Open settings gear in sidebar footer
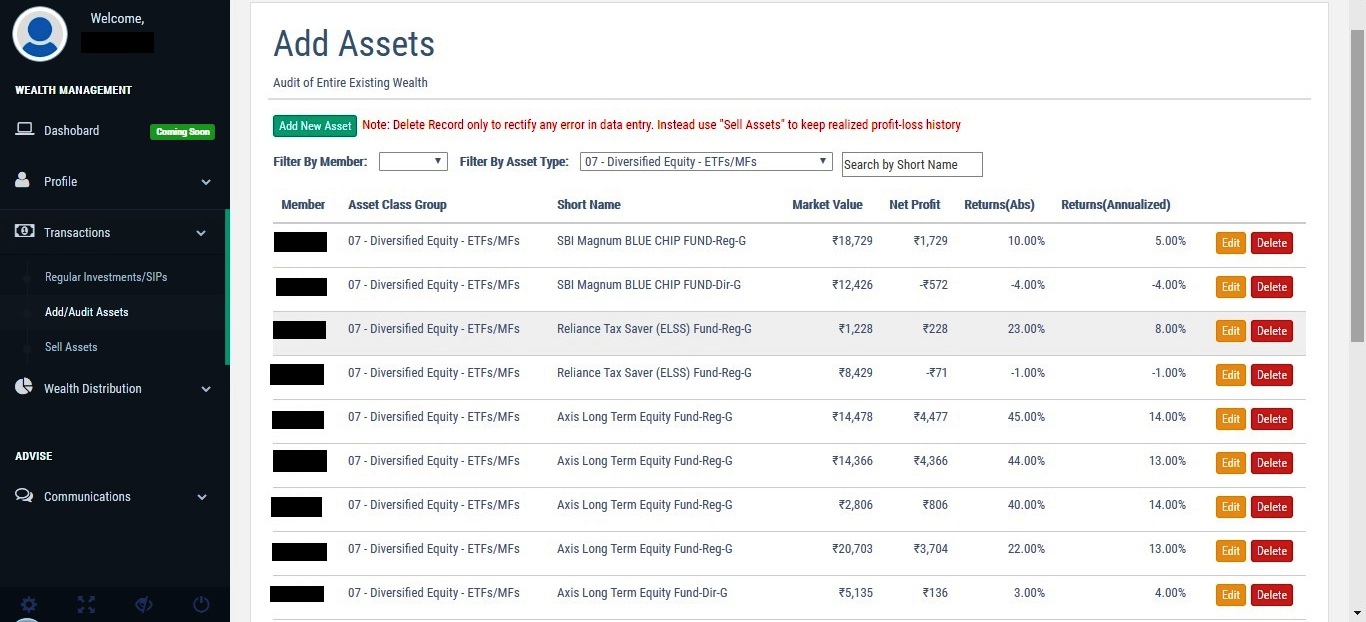The height and width of the screenshot is (622, 1366). tap(29, 604)
